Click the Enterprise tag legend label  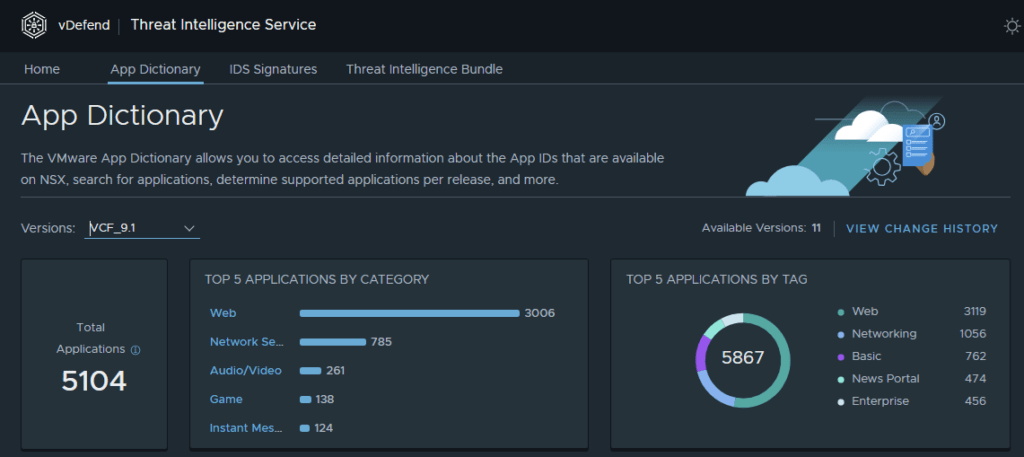pyautogui.click(x=880, y=401)
